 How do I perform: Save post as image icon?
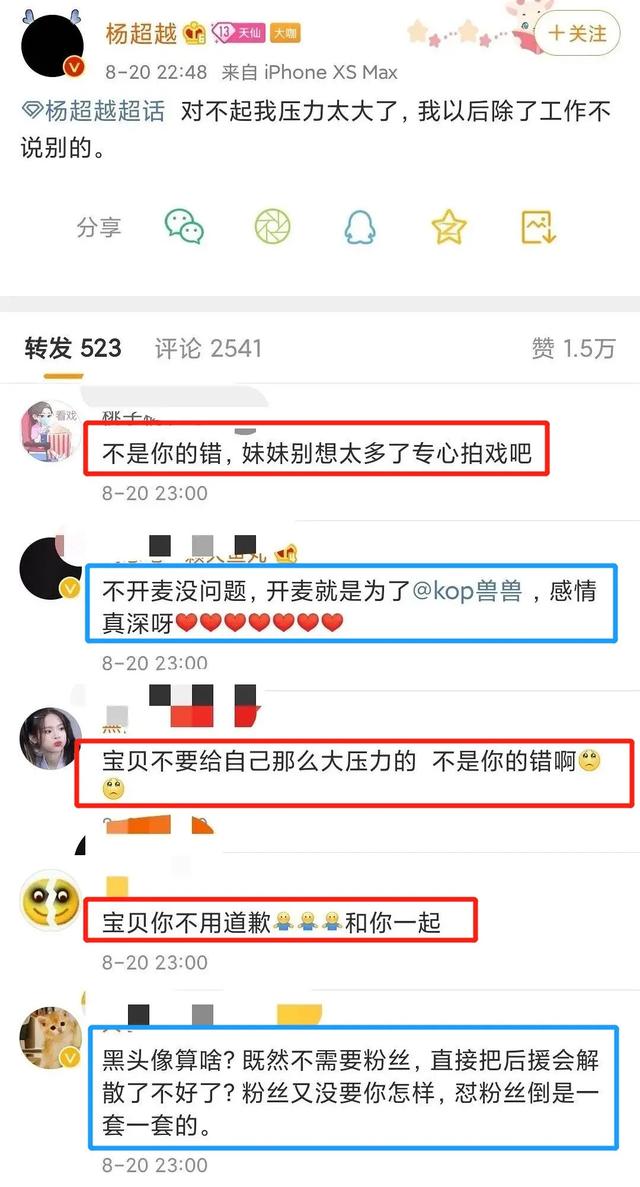539,227
